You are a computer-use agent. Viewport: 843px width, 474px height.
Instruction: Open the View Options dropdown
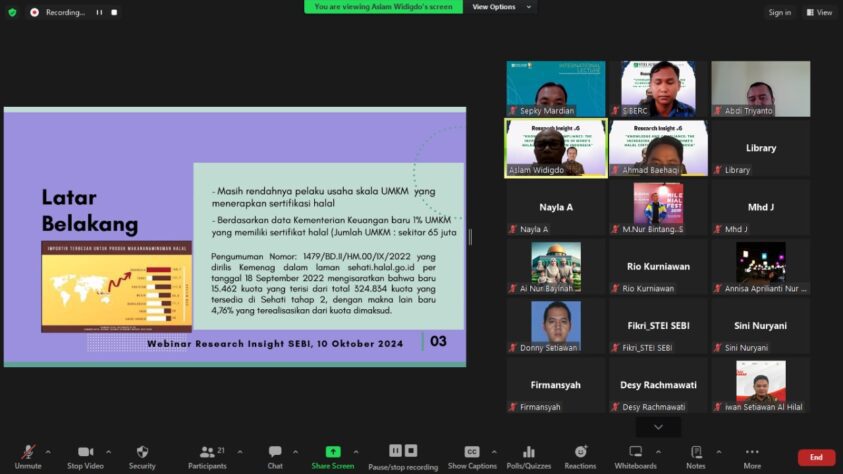point(500,7)
